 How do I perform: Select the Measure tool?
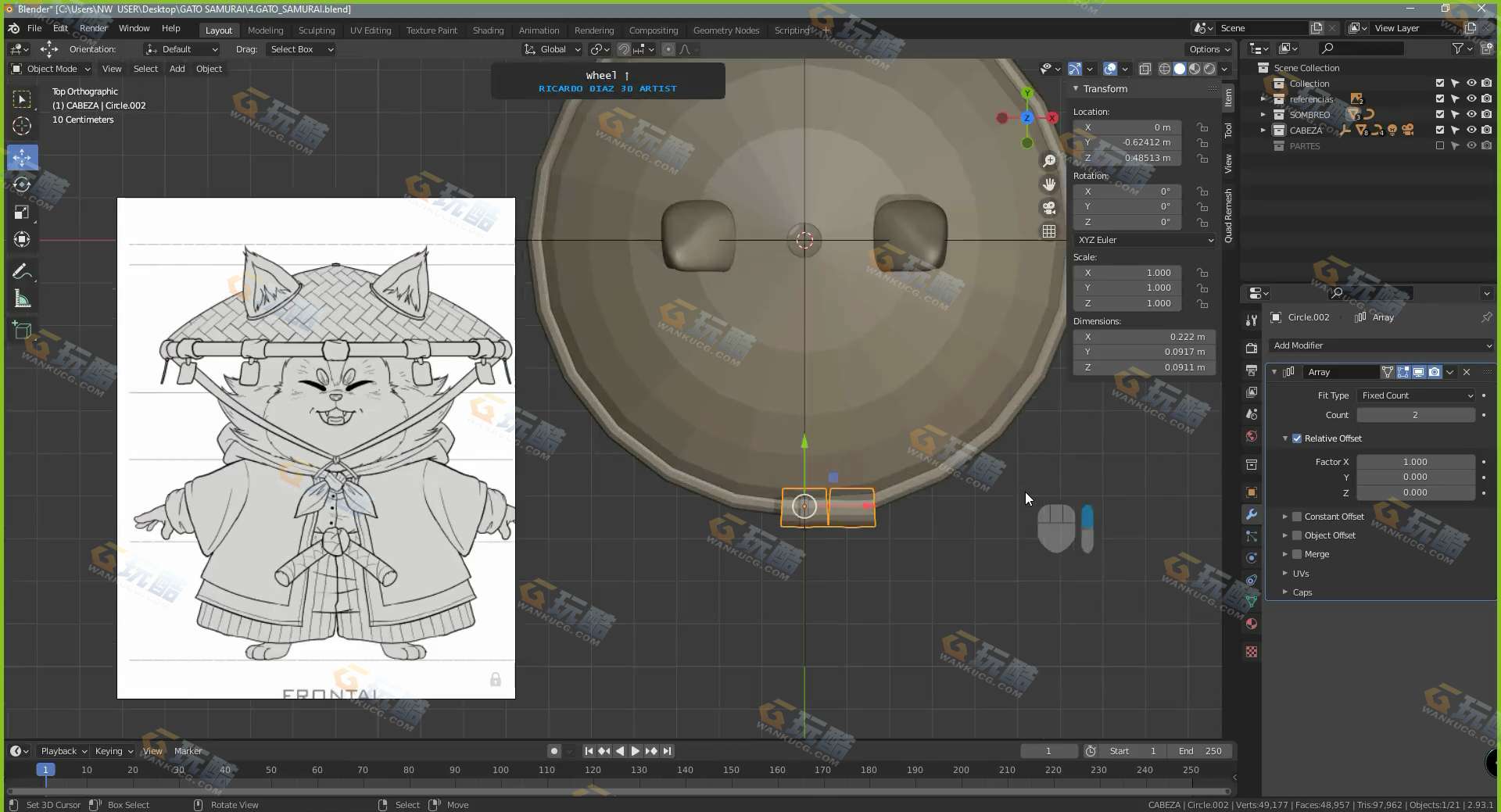point(22,299)
